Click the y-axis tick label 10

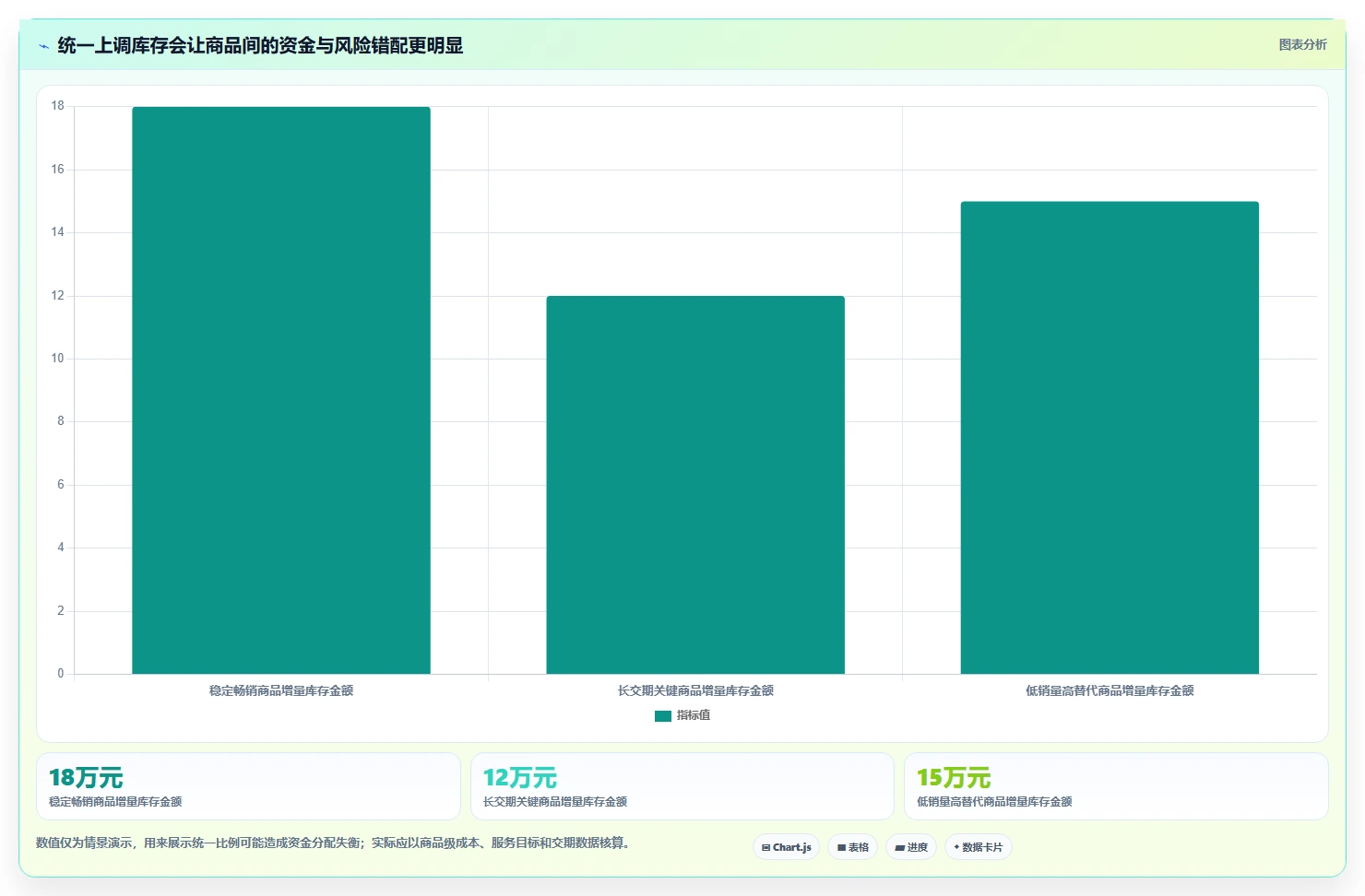tap(58, 359)
